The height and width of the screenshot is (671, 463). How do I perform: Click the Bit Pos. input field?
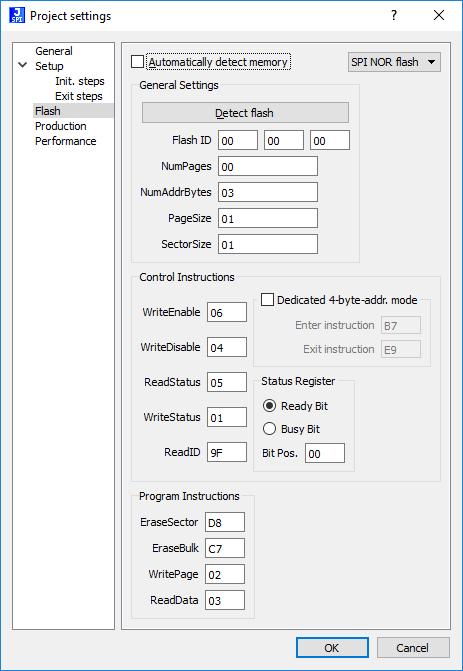pos(325,453)
